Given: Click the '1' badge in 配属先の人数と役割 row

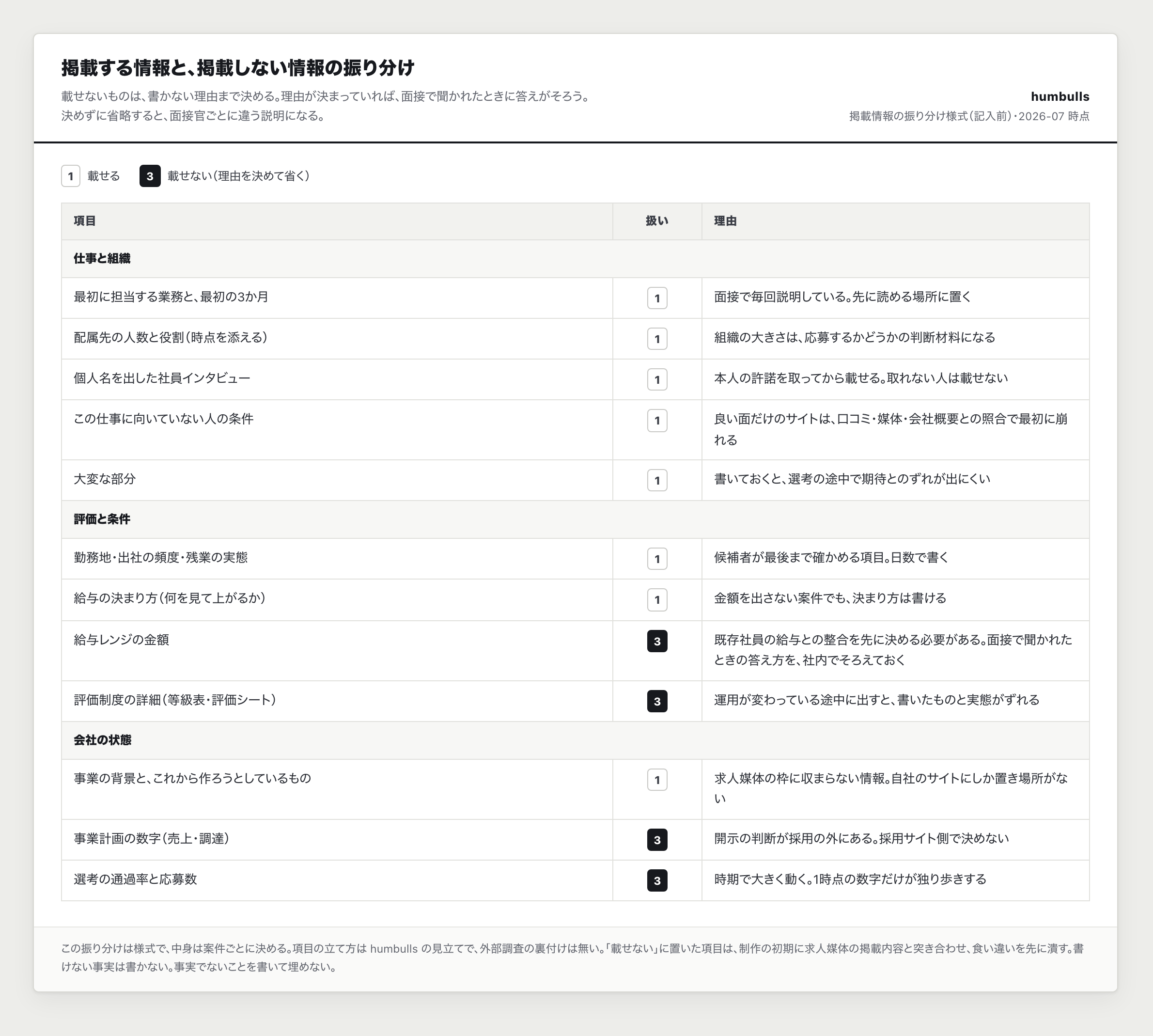Looking at the screenshot, I should tap(657, 339).
